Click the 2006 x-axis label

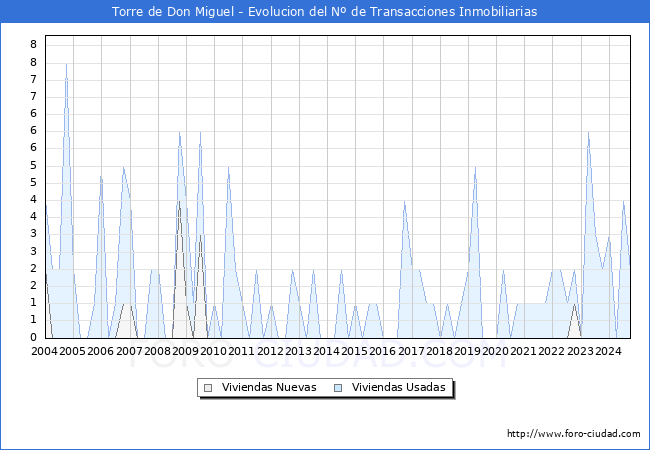(x=100, y=351)
